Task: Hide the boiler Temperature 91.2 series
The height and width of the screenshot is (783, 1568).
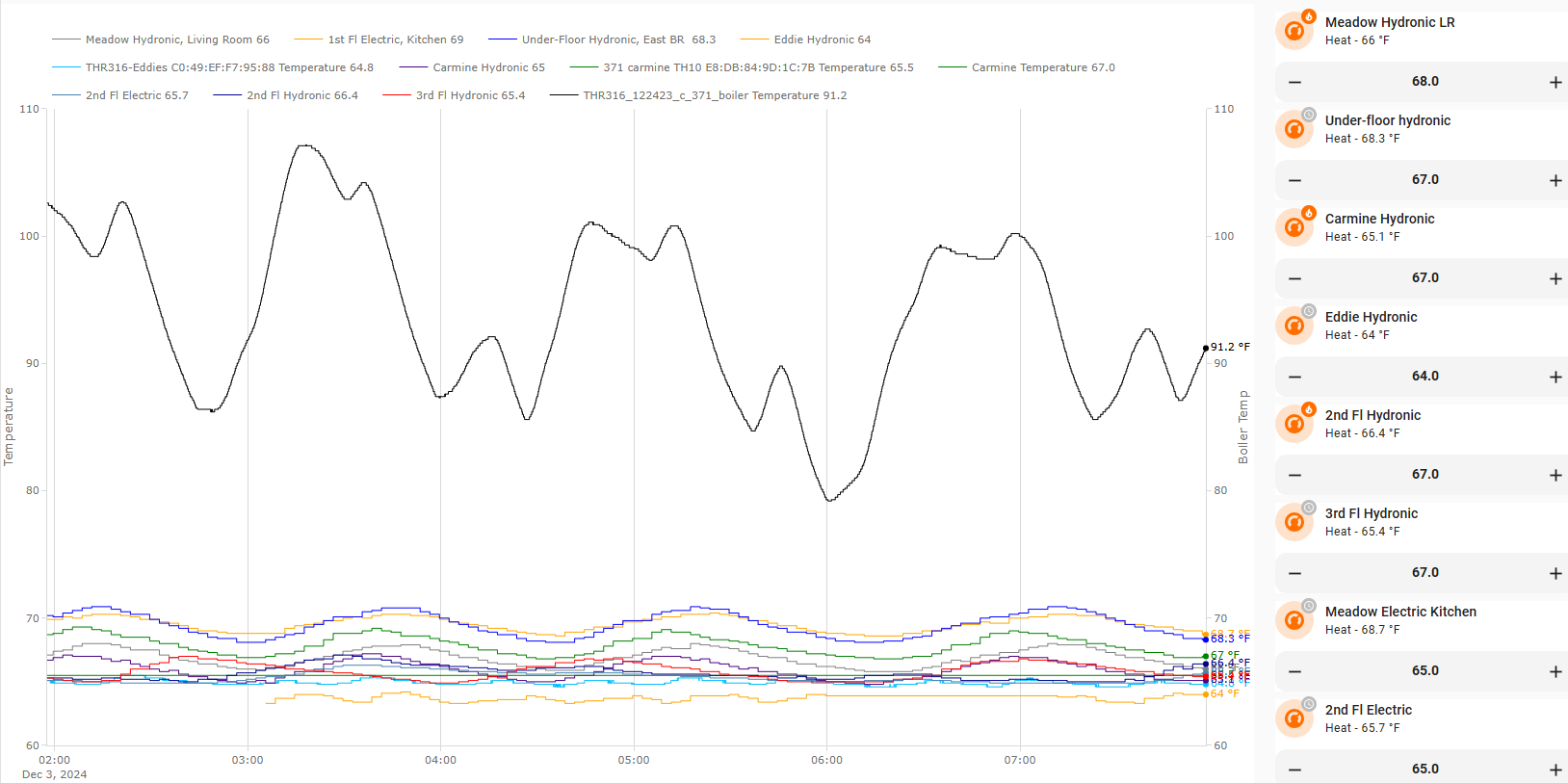Action: (698, 95)
